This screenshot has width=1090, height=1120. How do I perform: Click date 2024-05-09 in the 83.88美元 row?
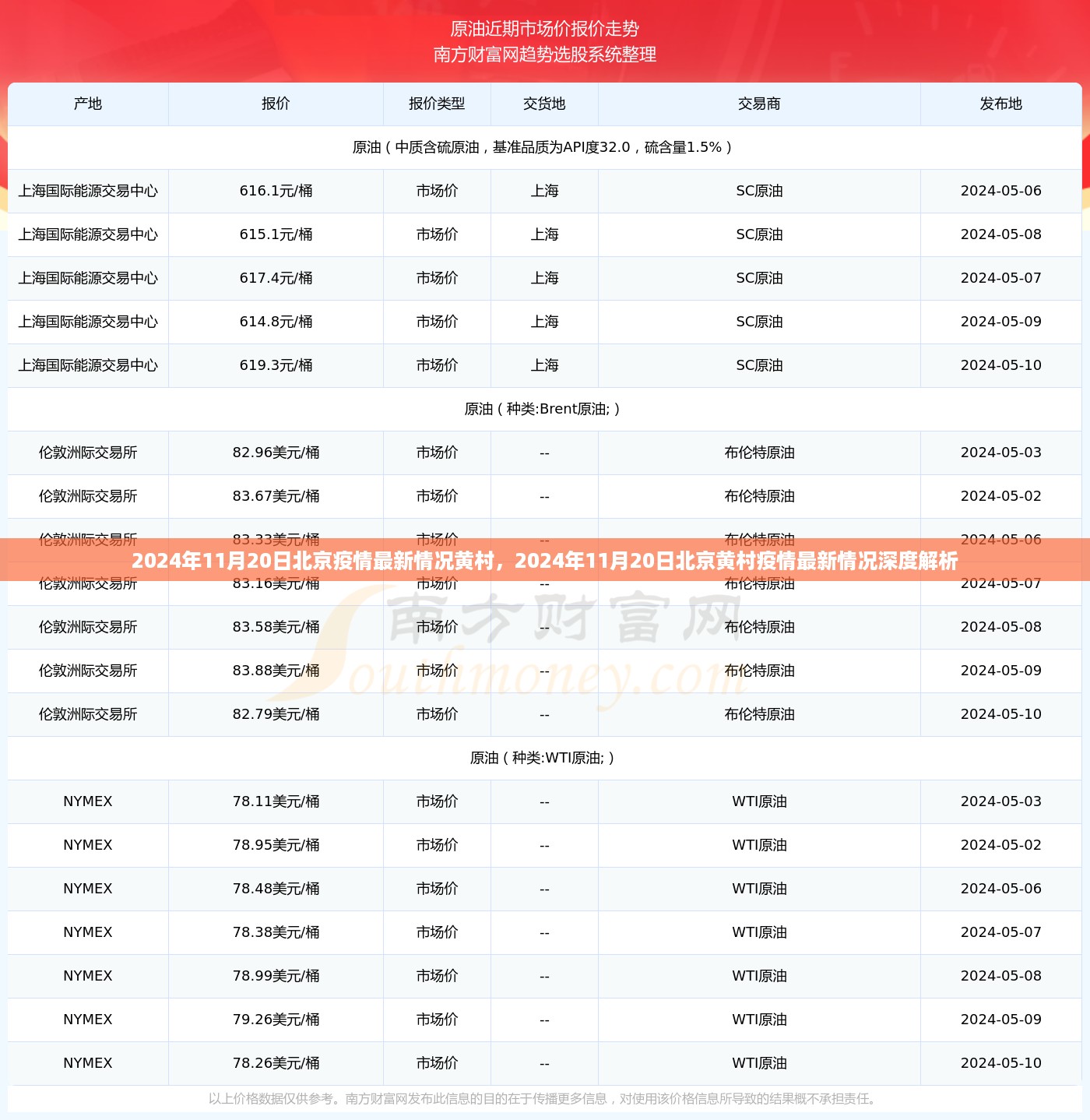point(1000,671)
